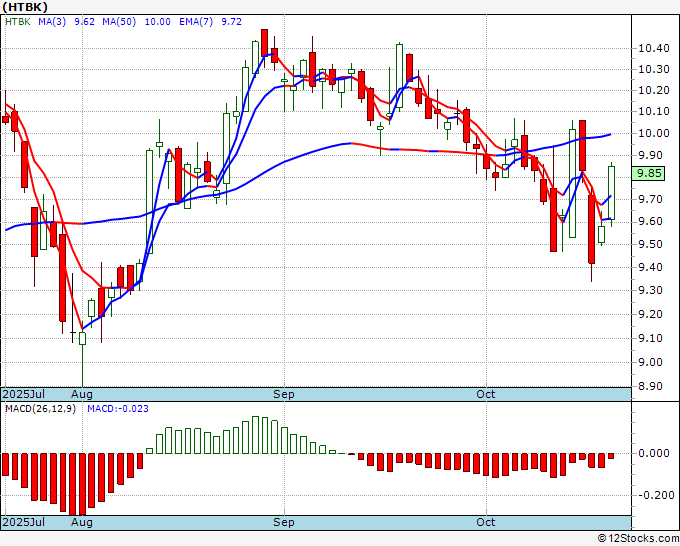
Task: Click the 10.00 price axis label
Action: tap(654, 133)
